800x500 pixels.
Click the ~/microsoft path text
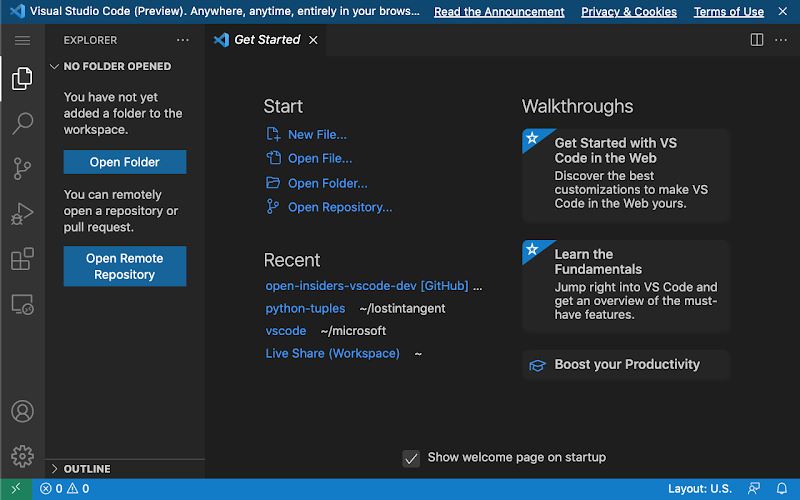[353, 331]
